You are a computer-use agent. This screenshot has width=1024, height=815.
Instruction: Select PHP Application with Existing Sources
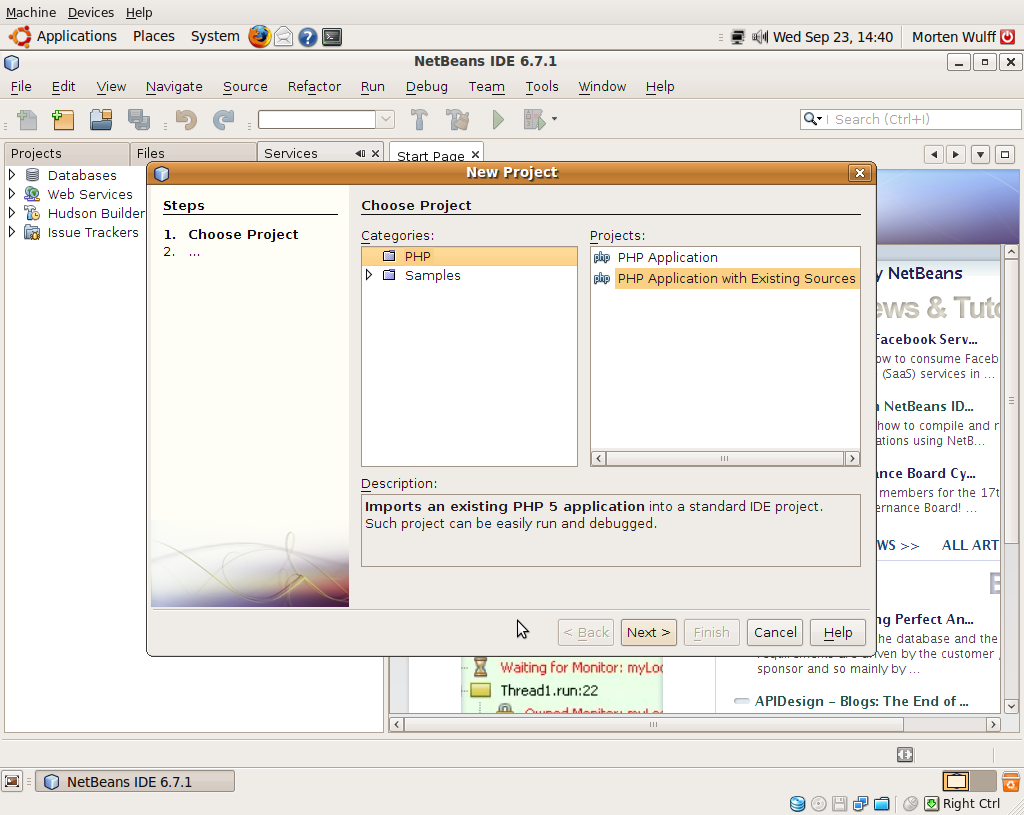coord(736,278)
